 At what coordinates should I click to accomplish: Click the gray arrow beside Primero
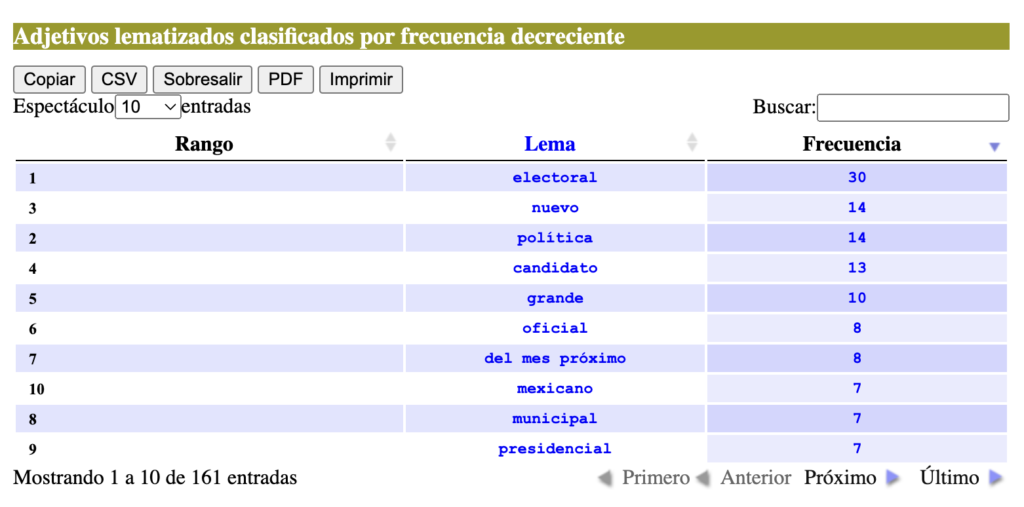click(605, 478)
